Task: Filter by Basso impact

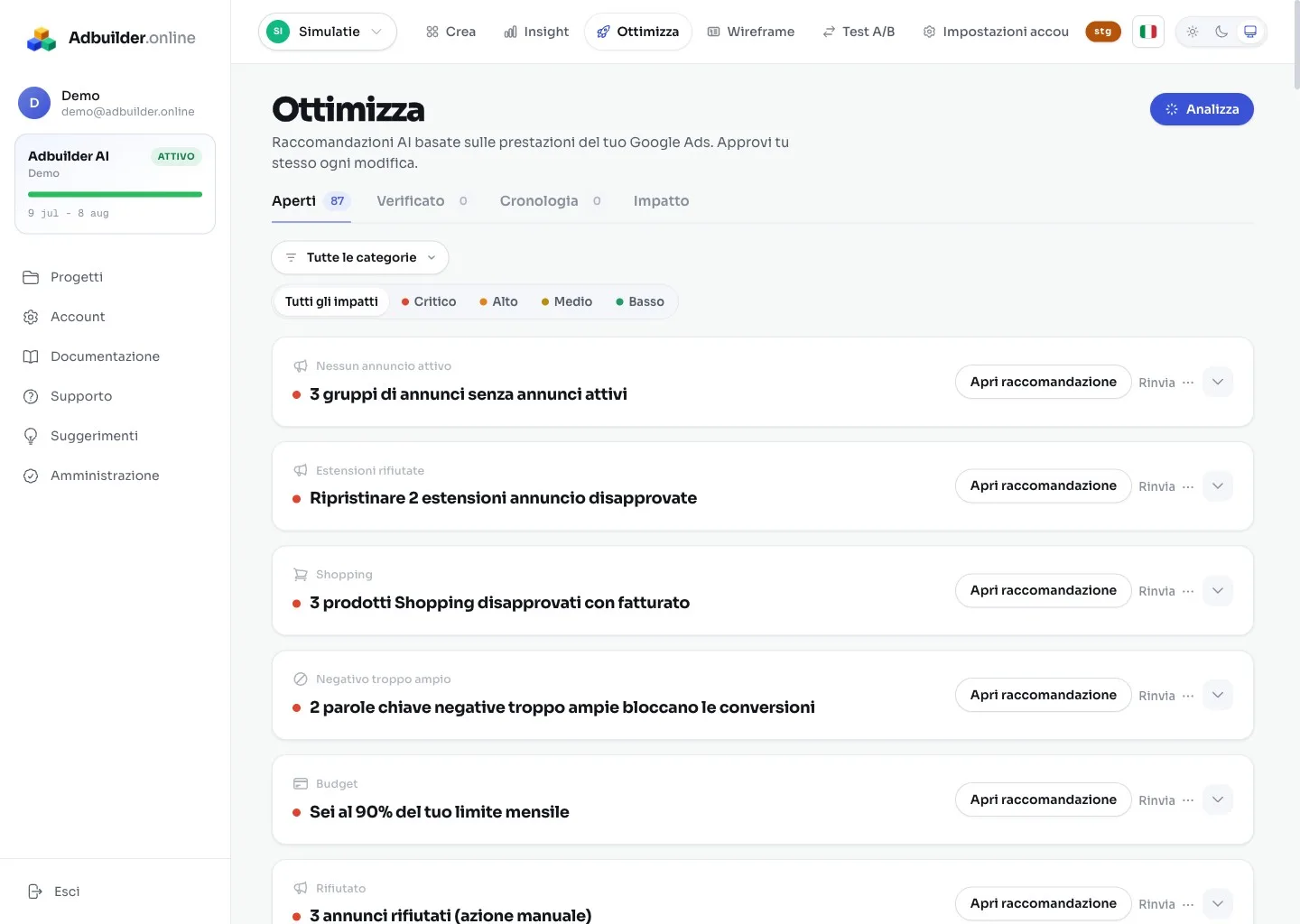Action: [x=640, y=301]
